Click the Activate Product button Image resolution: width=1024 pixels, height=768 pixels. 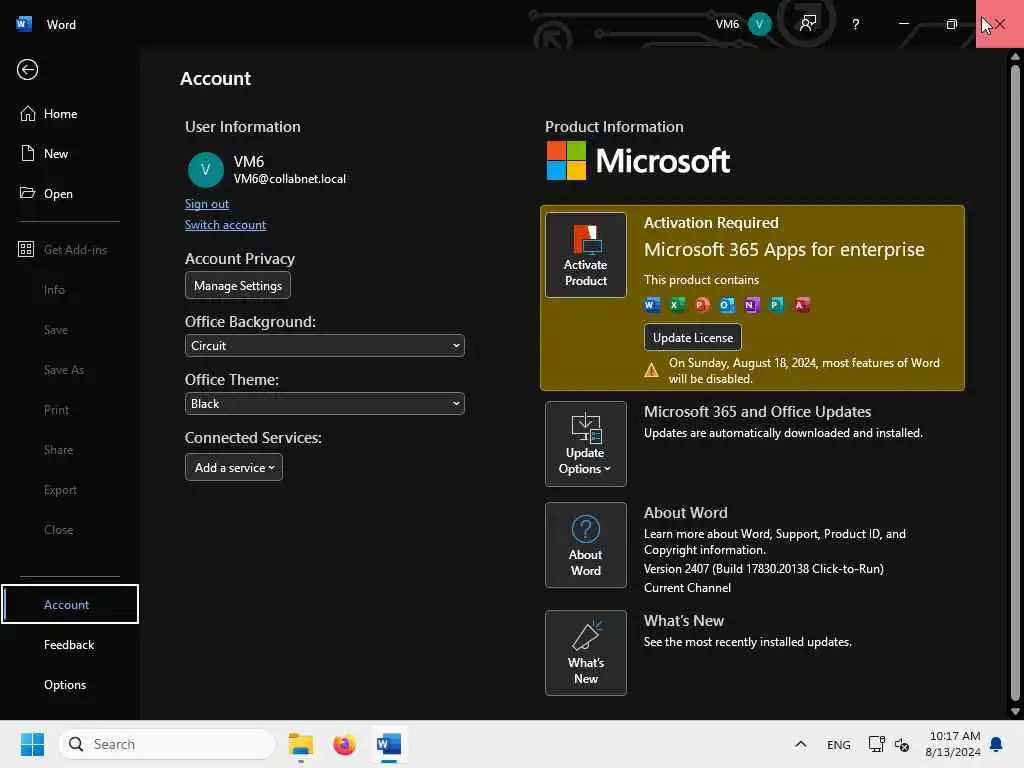[586, 255]
